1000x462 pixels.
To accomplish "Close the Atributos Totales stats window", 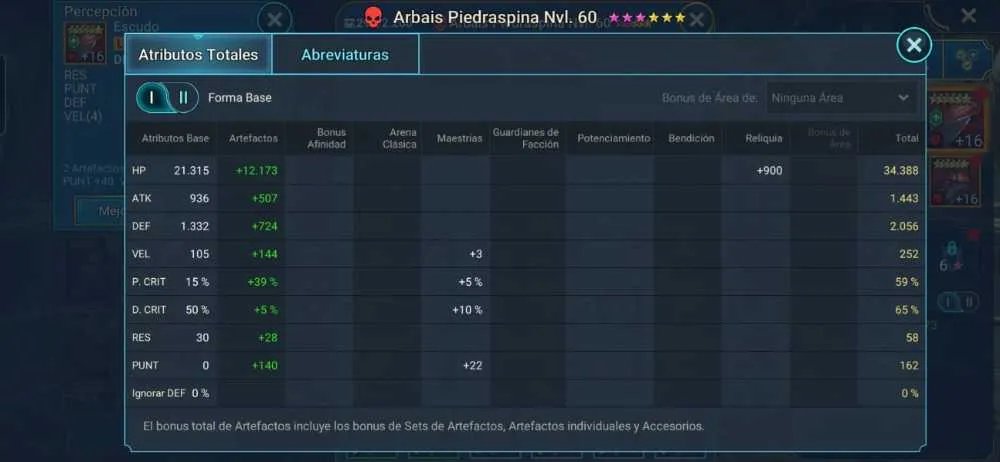I will click(x=914, y=45).
